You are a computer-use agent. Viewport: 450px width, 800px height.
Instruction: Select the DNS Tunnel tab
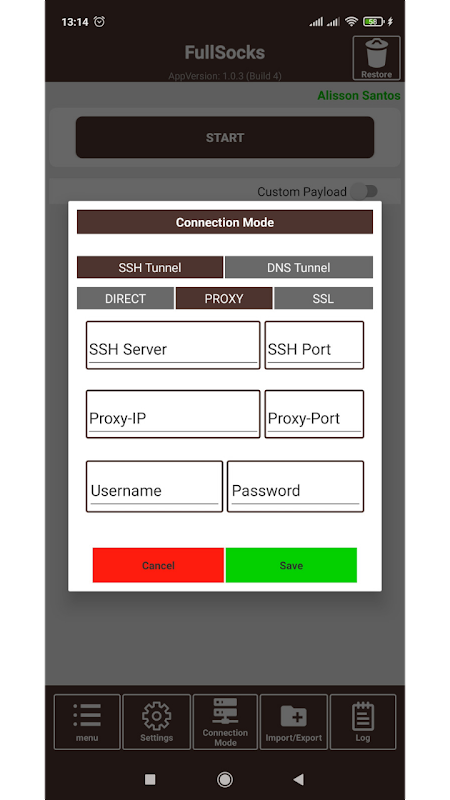click(x=298, y=267)
